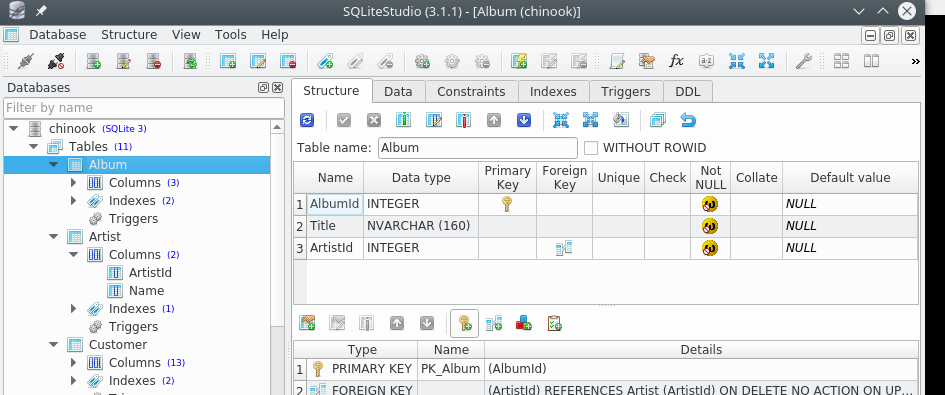The height and width of the screenshot is (395, 945).
Task: Open the SQL functions editor fx icon
Action: pyautogui.click(x=677, y=61)
